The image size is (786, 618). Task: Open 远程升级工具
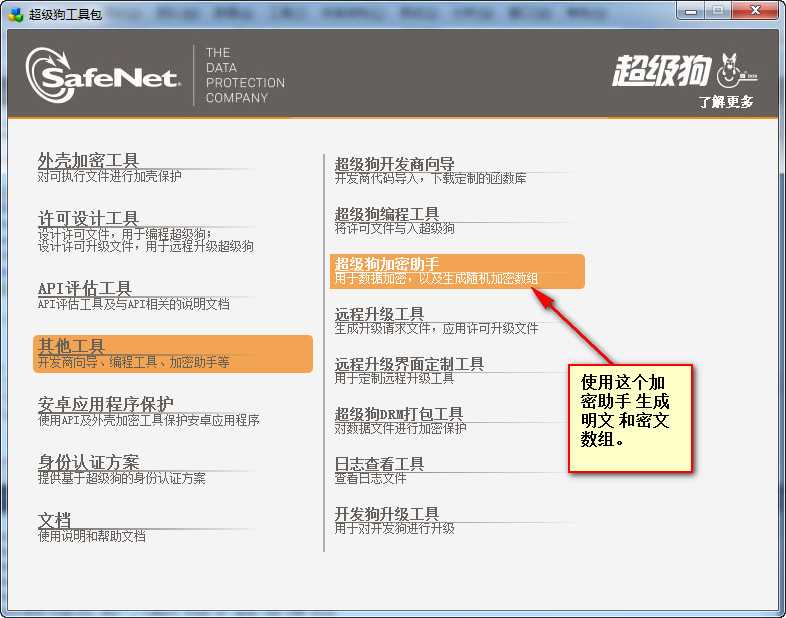(x=379, y=314)
